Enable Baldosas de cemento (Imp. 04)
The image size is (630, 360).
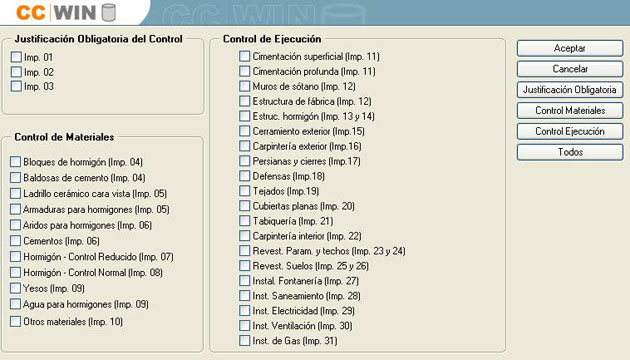[15, 177]
